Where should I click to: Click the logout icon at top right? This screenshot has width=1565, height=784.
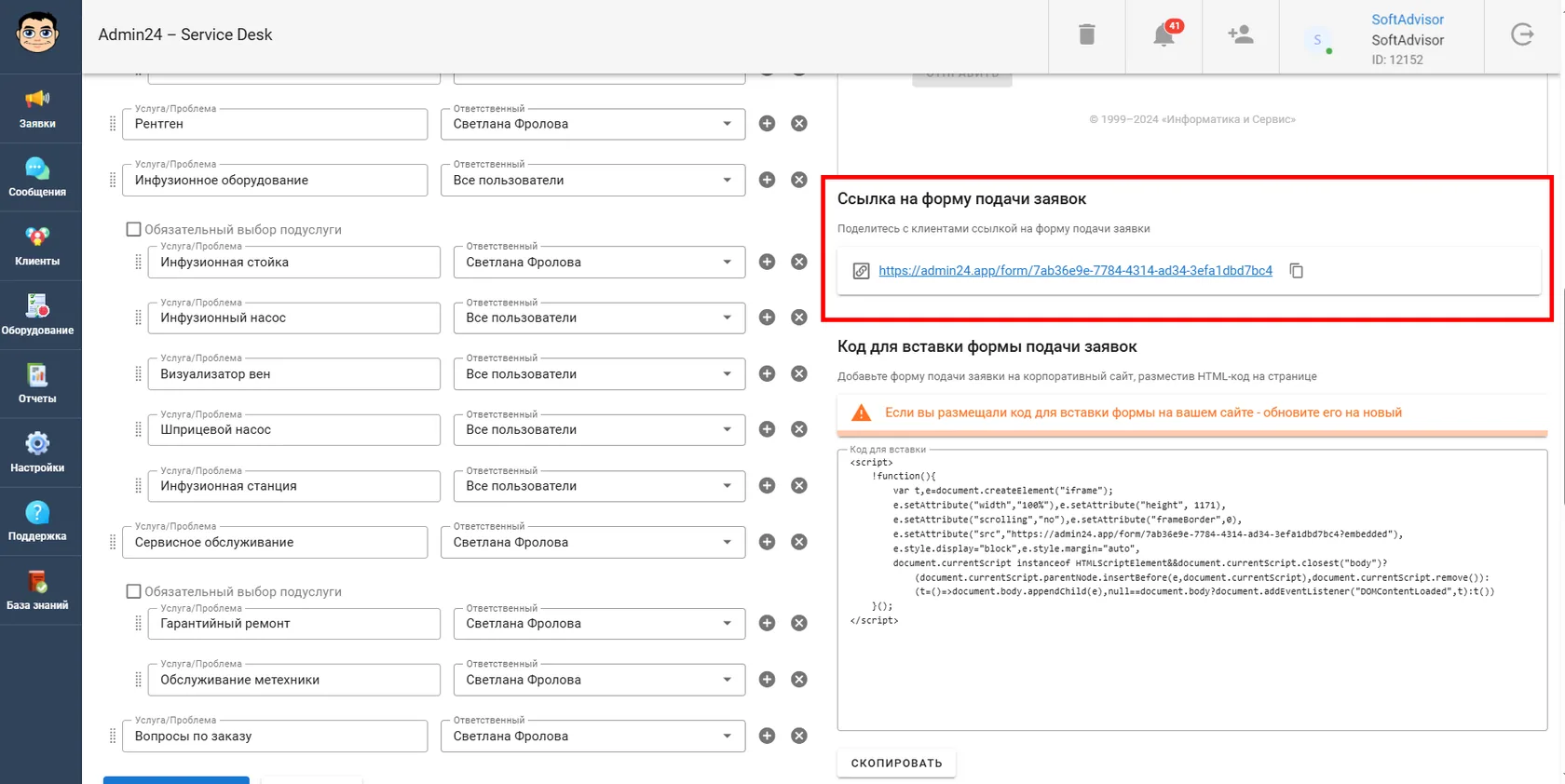1522,34
